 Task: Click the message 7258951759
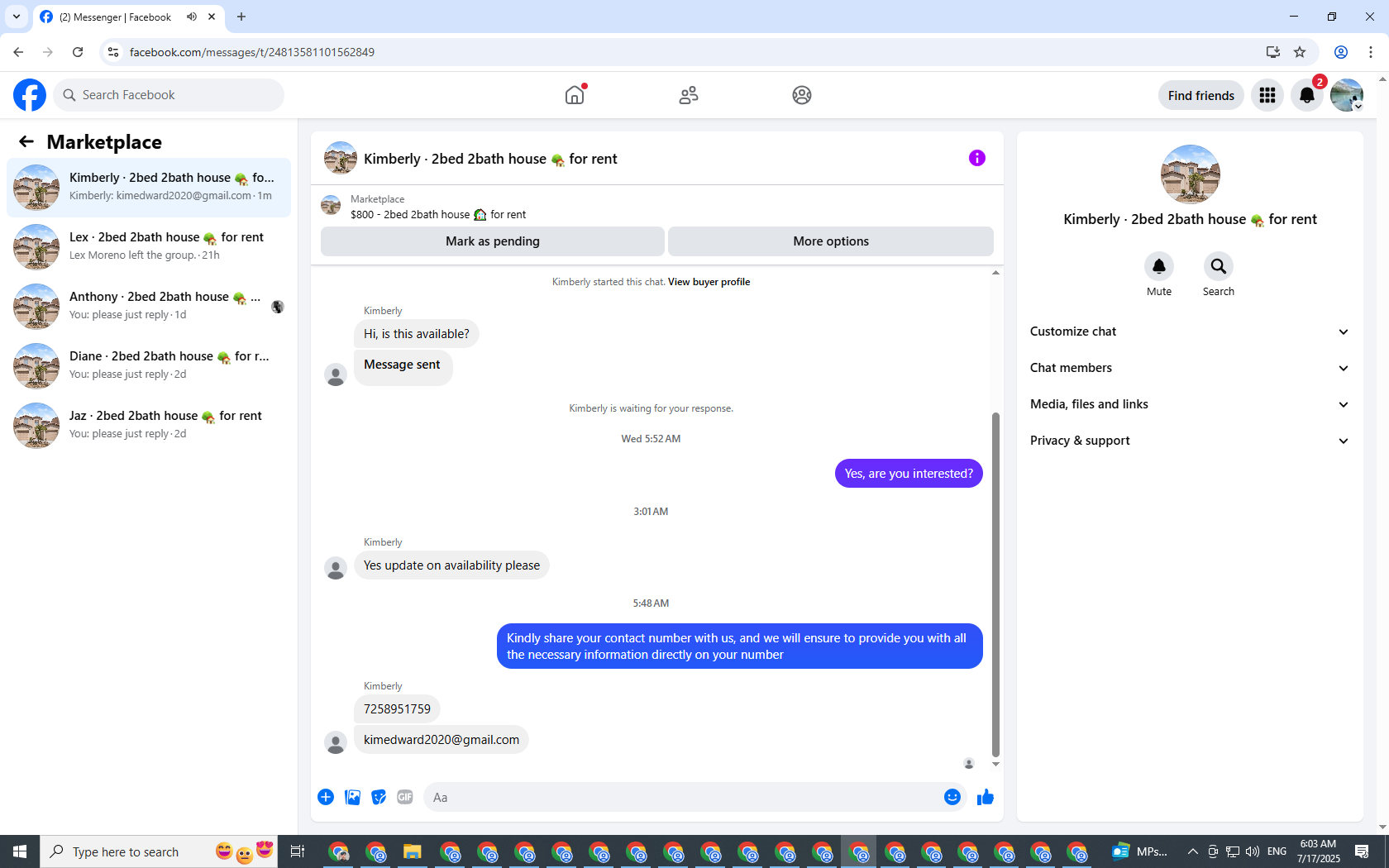[x=397, y=709]
